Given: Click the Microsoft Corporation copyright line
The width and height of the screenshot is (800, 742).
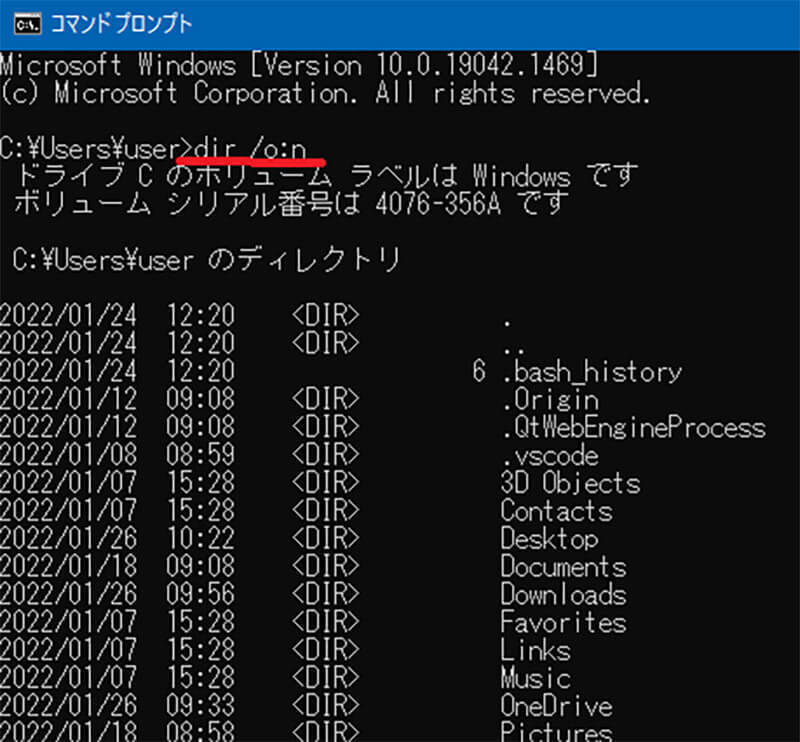Looking at the screenshot, I should click(325, 94).
